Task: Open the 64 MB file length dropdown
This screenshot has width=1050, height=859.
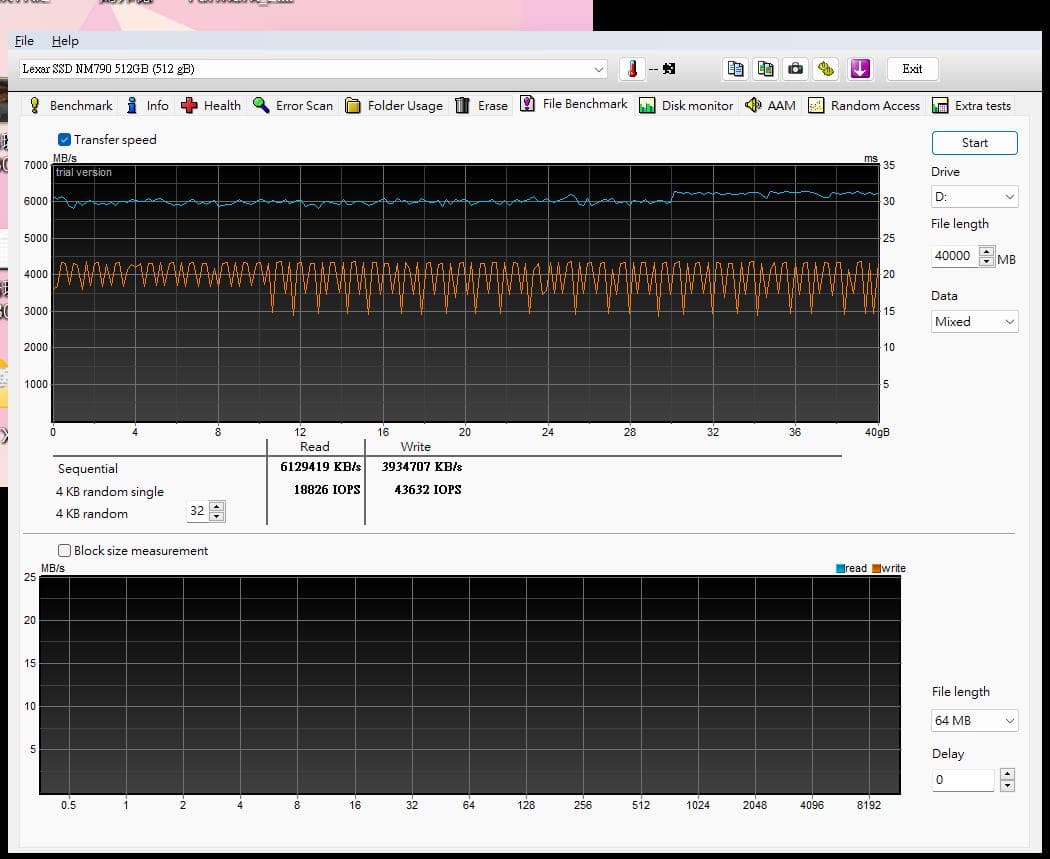Action: [974, 720]
